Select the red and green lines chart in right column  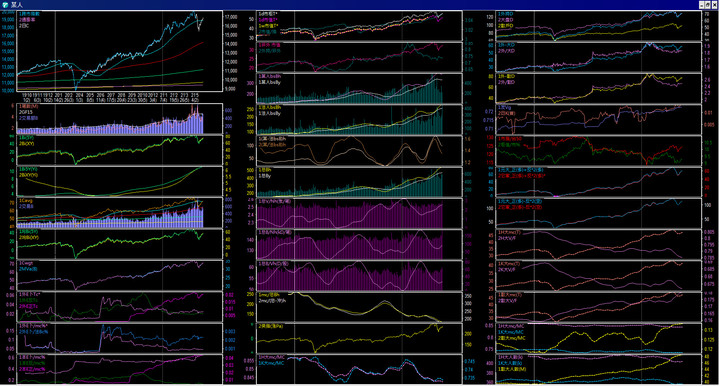(x=599, y=151)
